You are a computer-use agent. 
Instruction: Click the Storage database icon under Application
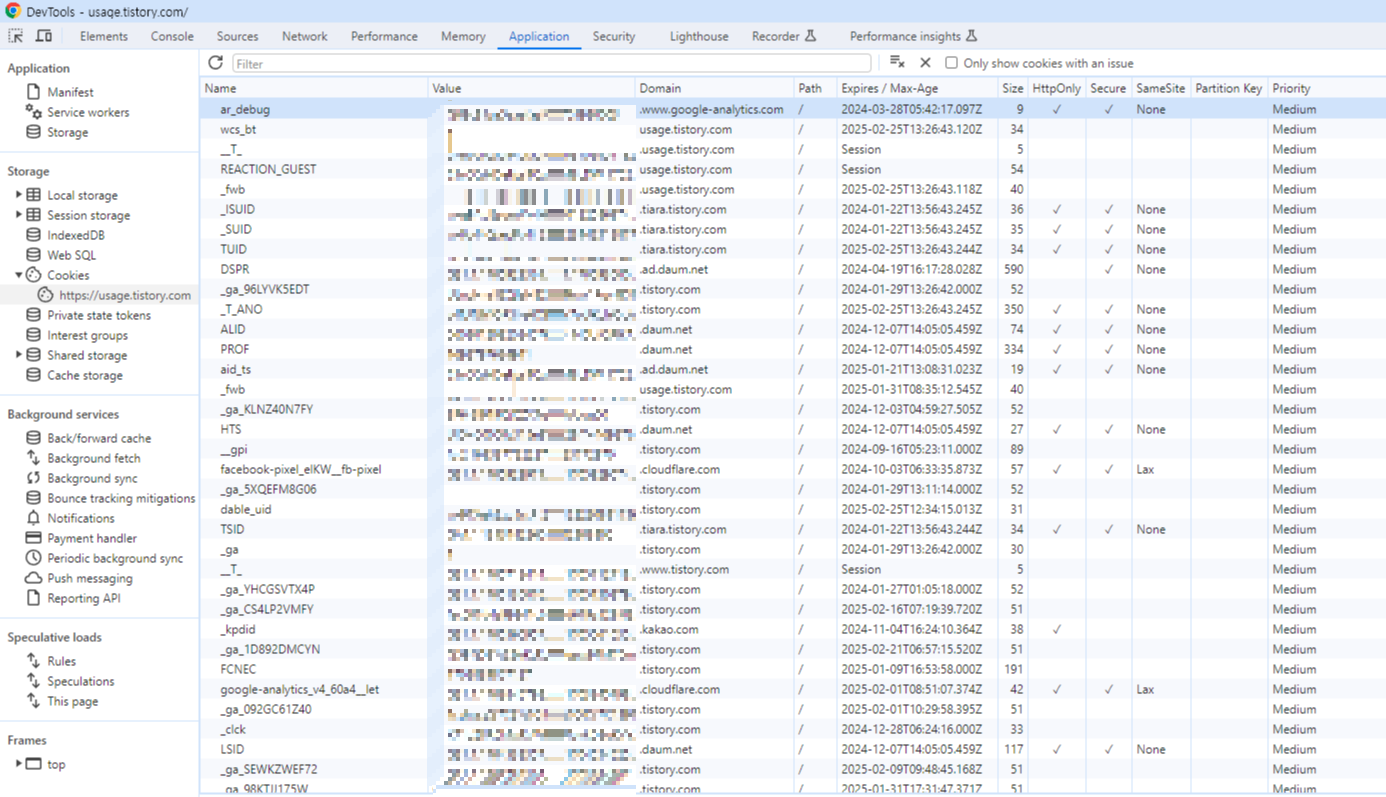point(34,132)
